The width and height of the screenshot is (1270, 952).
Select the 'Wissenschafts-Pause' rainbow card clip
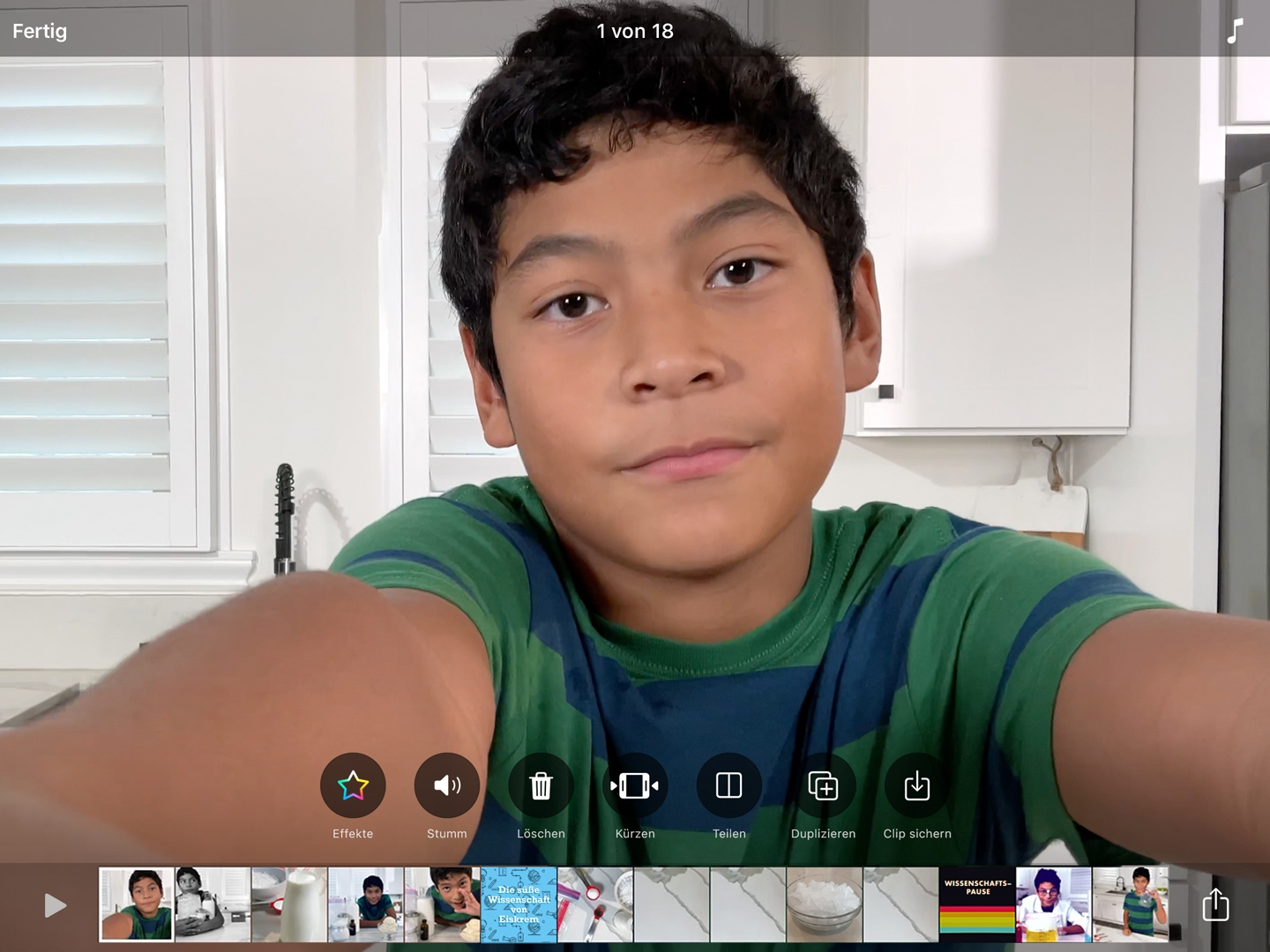pos(977,904)
